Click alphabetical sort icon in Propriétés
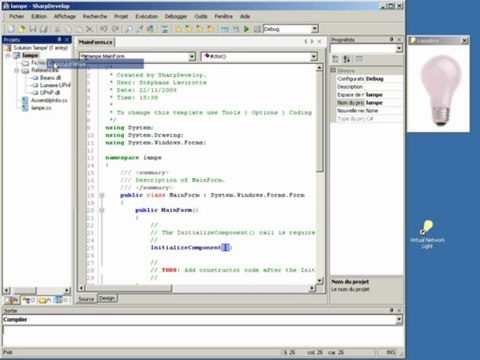This screenshot has width=480, height=360. click(x=347, y=59)
